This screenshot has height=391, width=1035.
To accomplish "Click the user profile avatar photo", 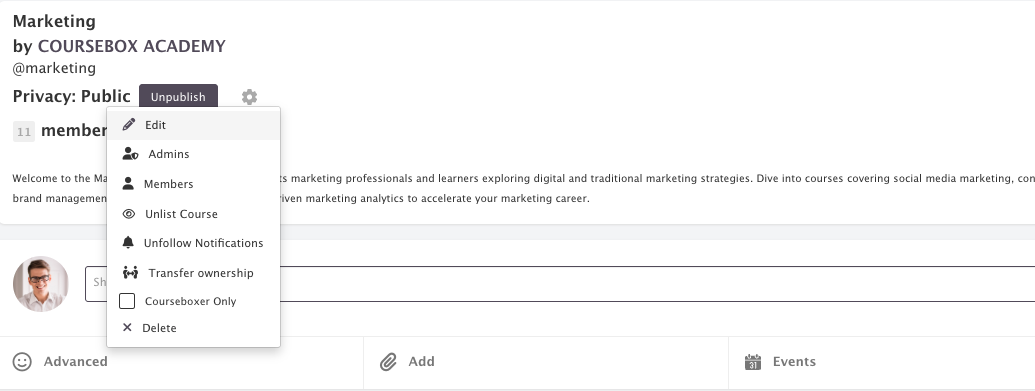I will 41,284.
